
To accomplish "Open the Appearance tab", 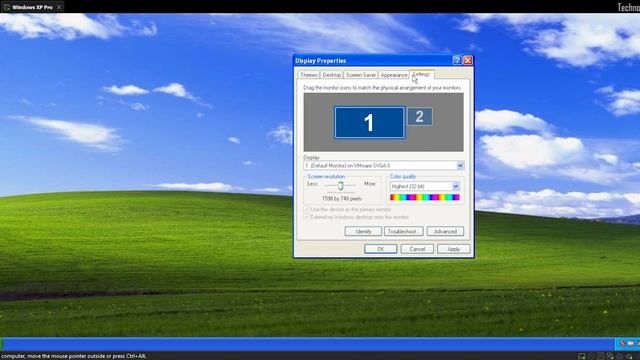I will 394,75.
